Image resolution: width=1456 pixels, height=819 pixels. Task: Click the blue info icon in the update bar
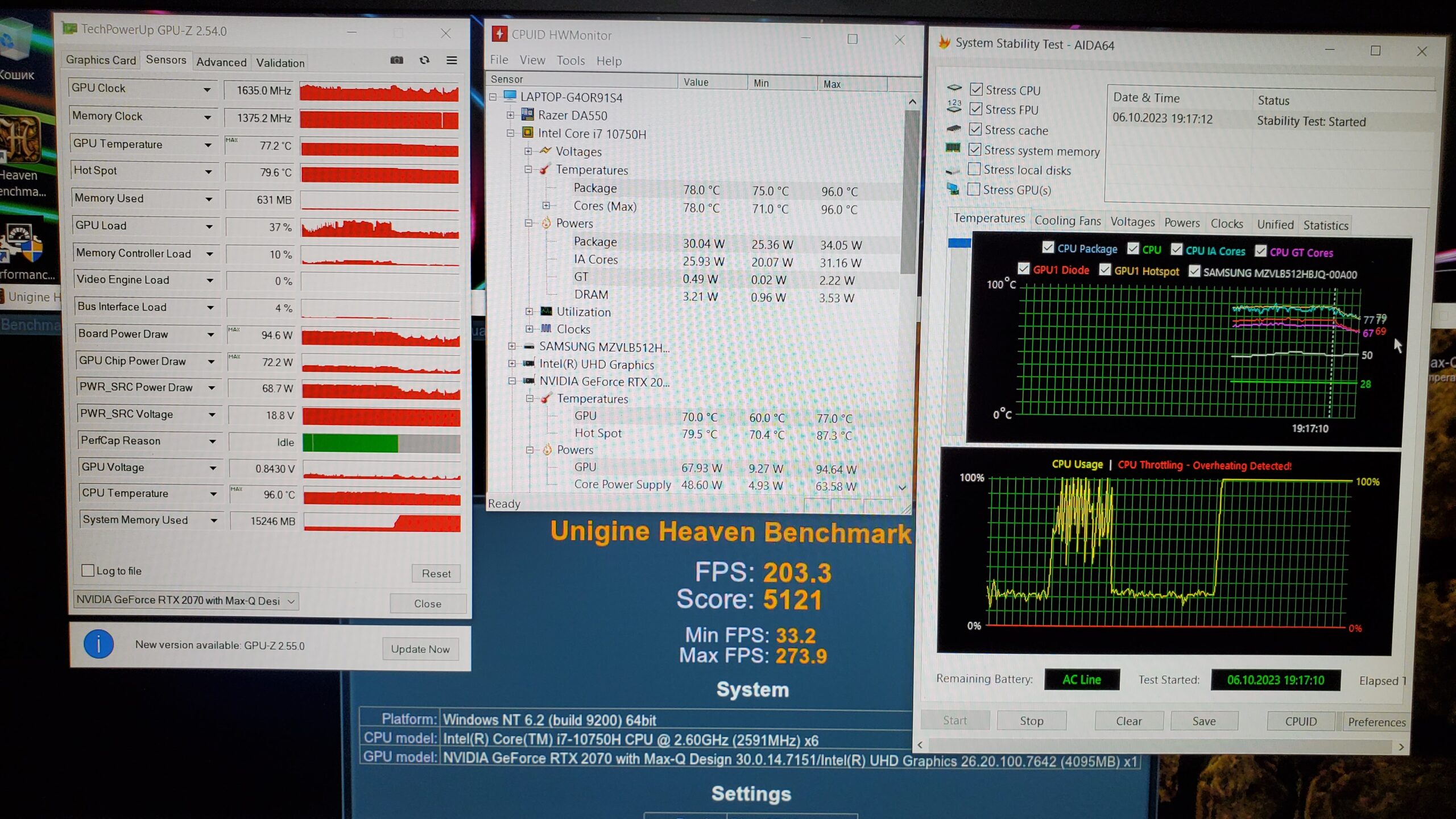(98, 644)
